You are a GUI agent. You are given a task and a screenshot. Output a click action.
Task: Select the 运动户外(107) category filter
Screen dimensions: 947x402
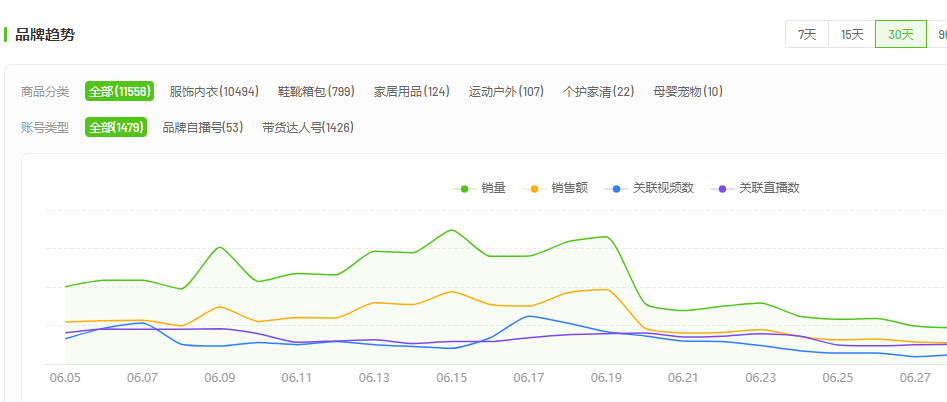pos(506,92)
